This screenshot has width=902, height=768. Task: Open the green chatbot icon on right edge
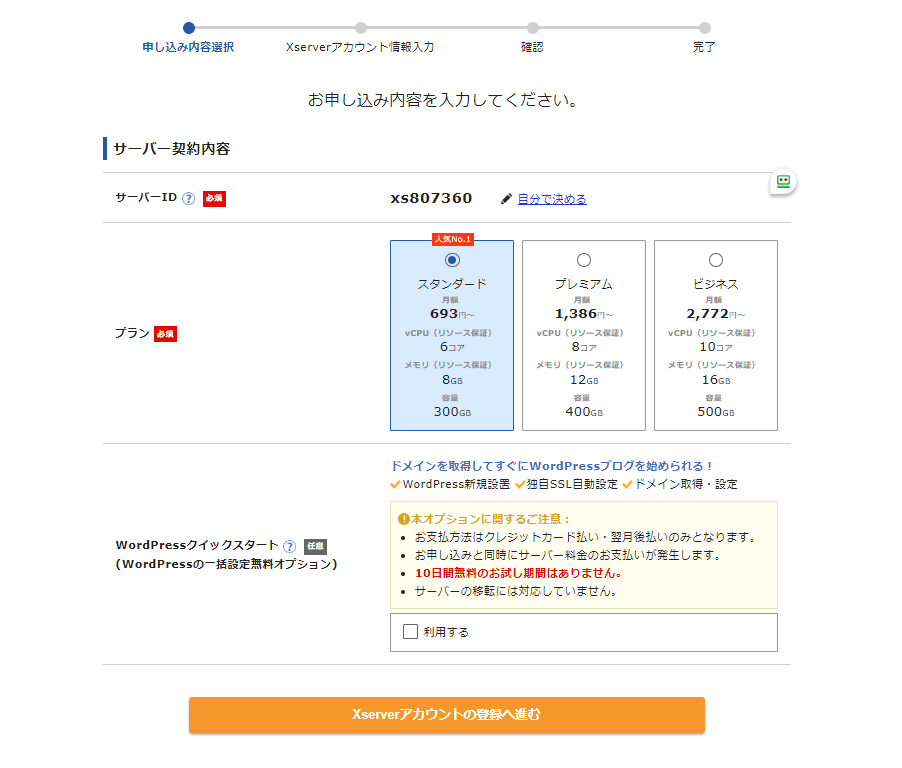(782, 182)
